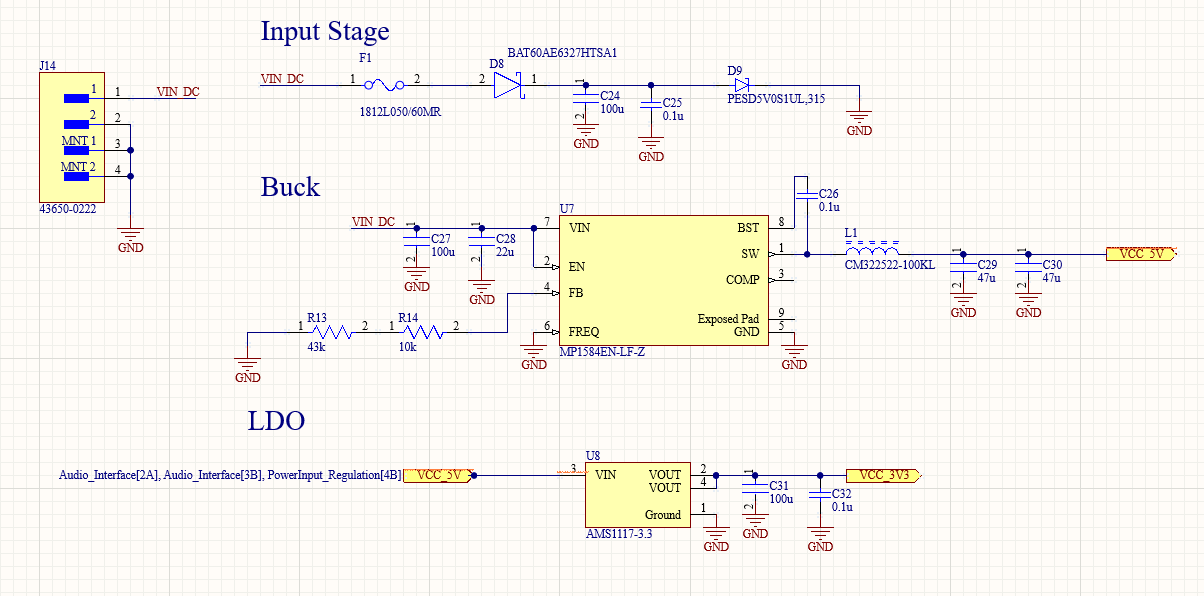Select the 10k value of R14

click(407, 349)
